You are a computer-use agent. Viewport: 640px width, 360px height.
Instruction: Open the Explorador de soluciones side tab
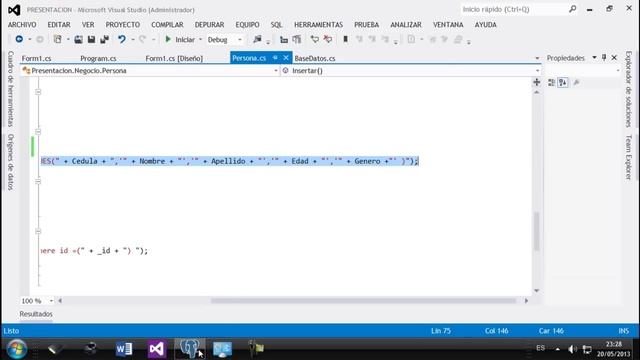[629, 89]
